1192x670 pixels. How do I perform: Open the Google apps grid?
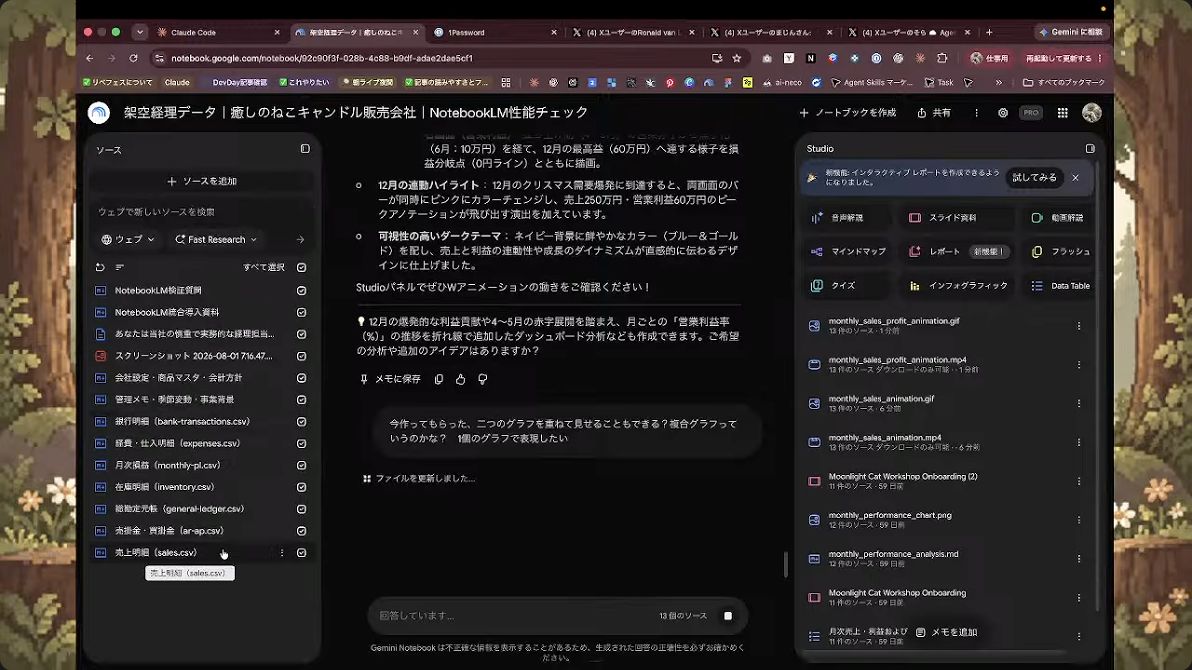pos(1062,113)
